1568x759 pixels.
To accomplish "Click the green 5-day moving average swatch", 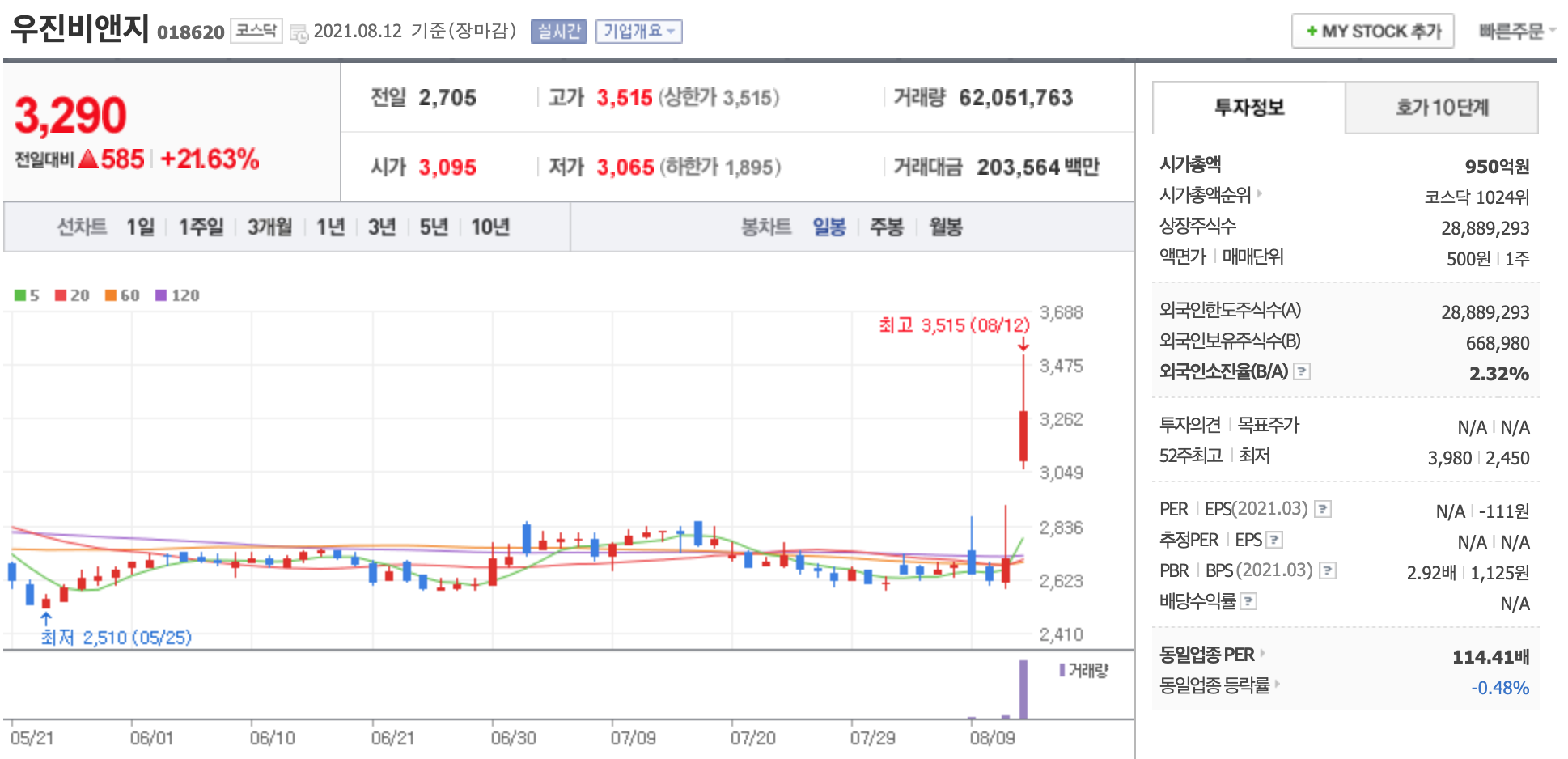I will click(20, 295).
